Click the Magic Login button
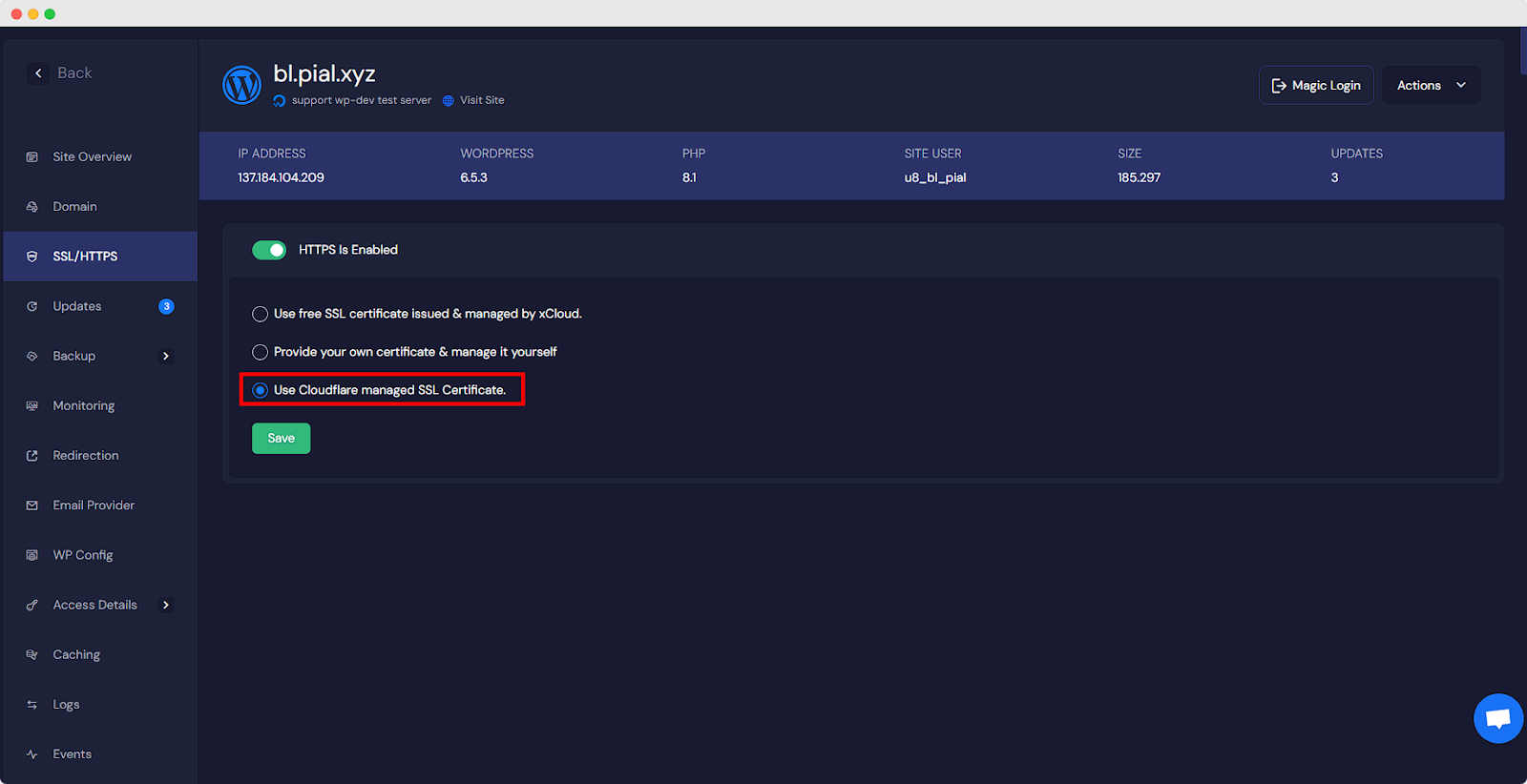The image size is (1527, 784). (x=1316, y=85)
